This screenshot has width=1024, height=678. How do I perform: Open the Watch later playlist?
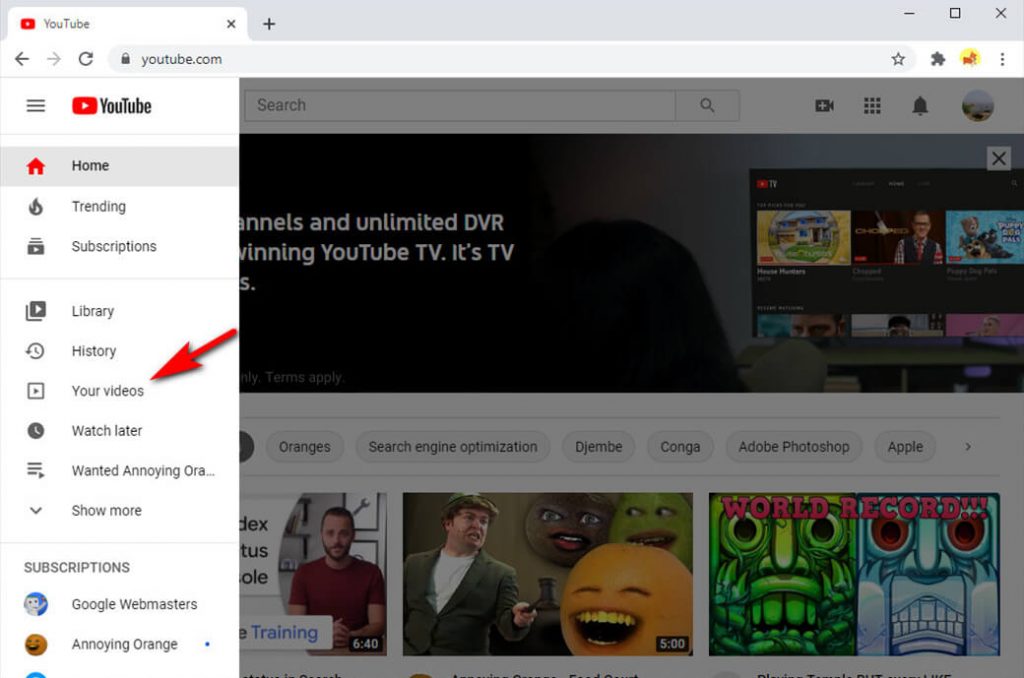pos(120,430)
